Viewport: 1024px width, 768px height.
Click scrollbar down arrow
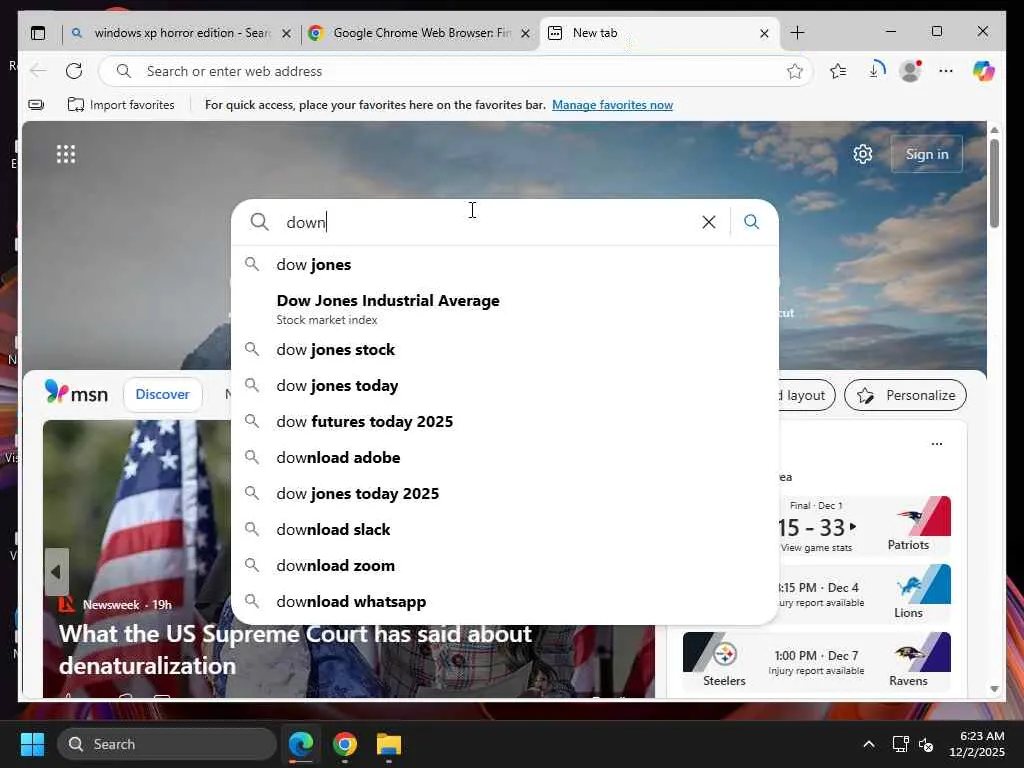(994, 689)
